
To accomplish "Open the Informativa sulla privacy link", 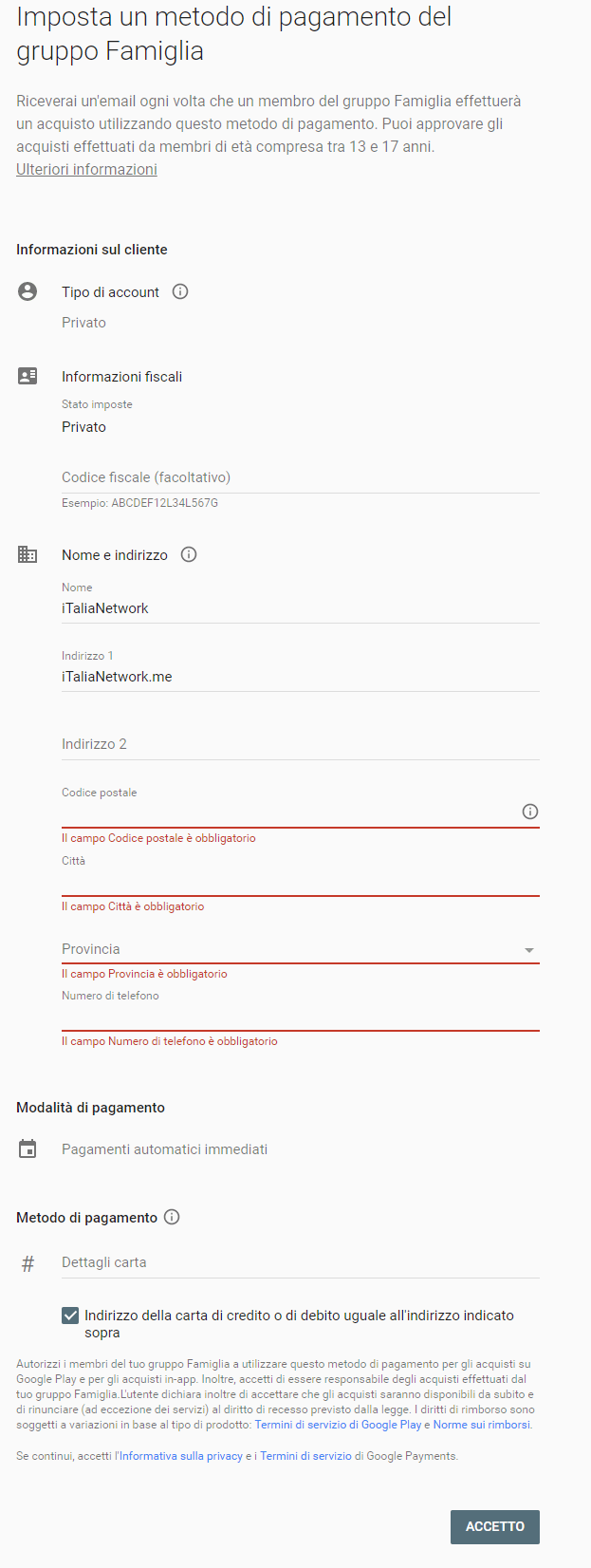I will (x=181, y=1455).
